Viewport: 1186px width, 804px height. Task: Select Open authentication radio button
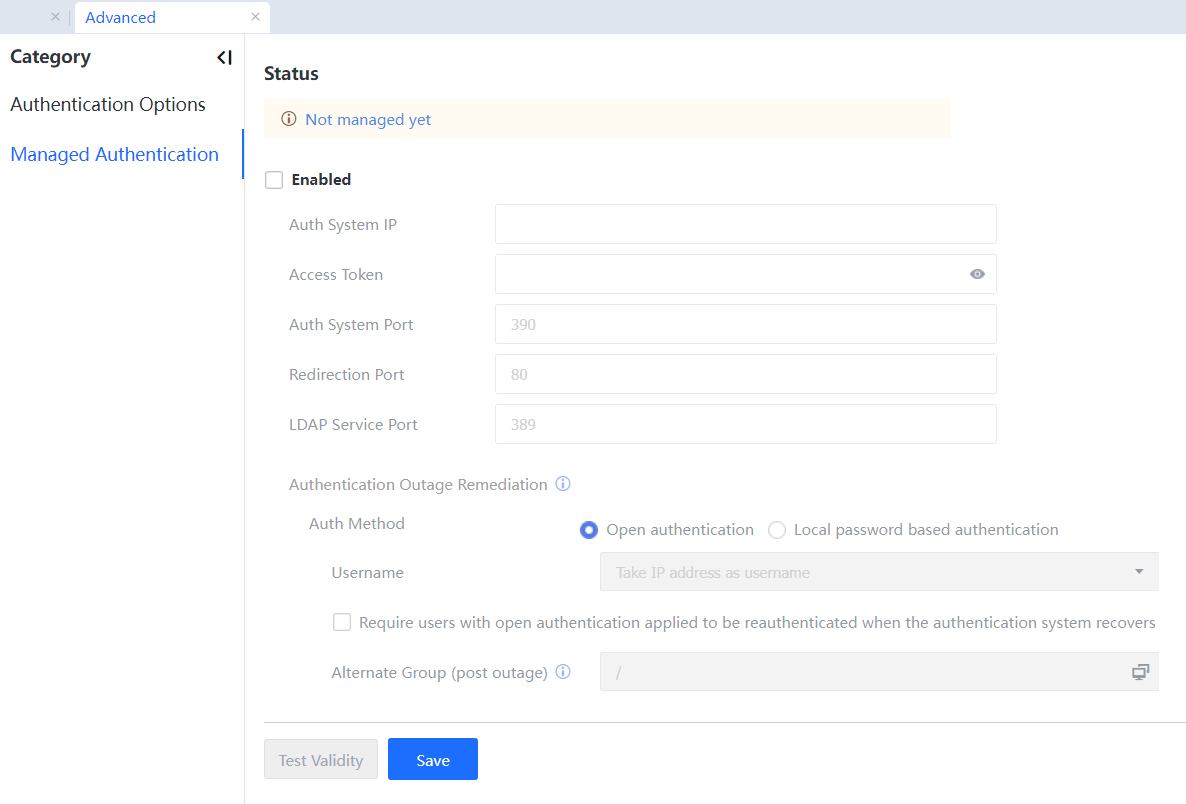point(589,530)
